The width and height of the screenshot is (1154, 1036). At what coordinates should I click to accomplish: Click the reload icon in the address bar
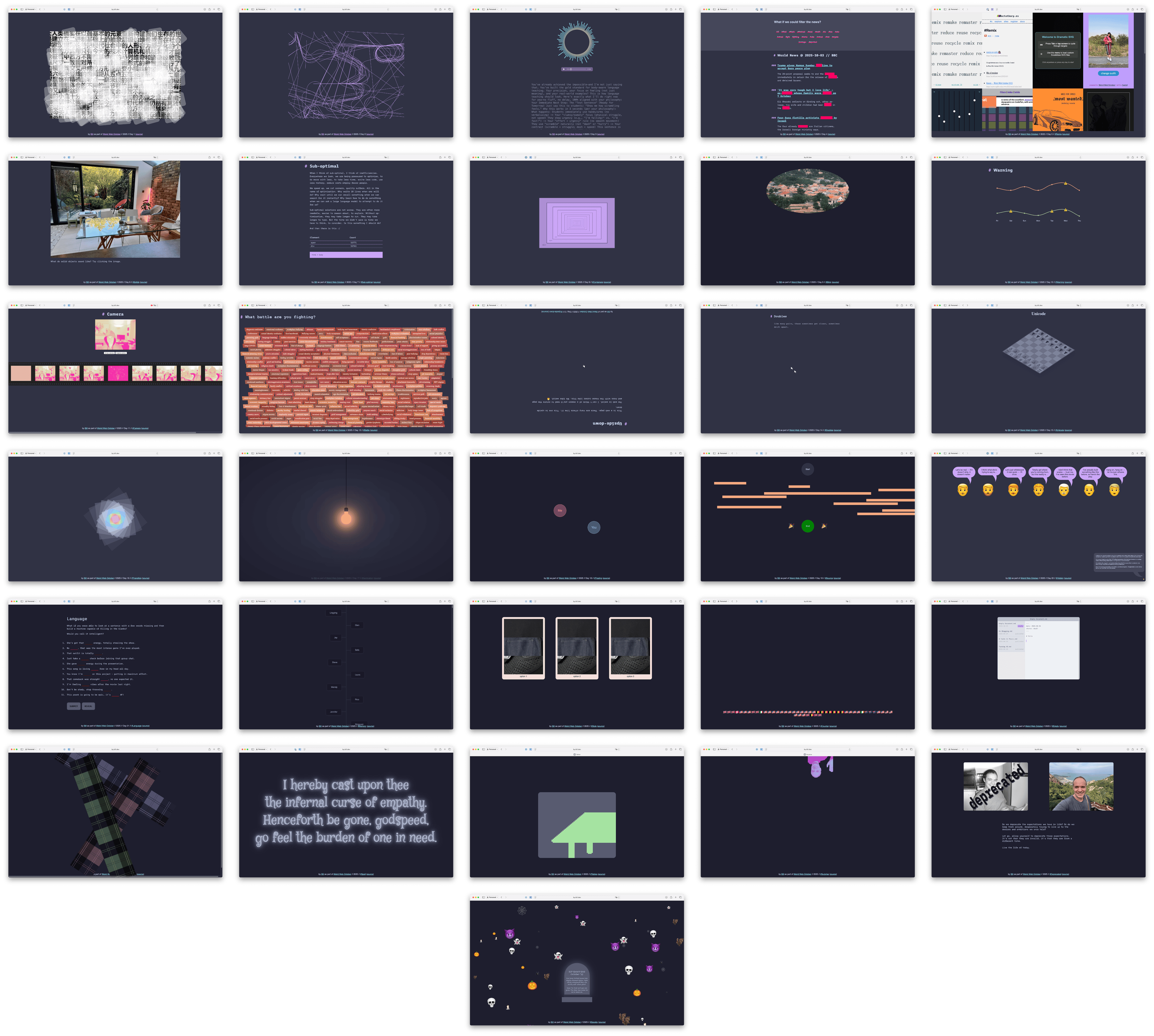point(850,10)
